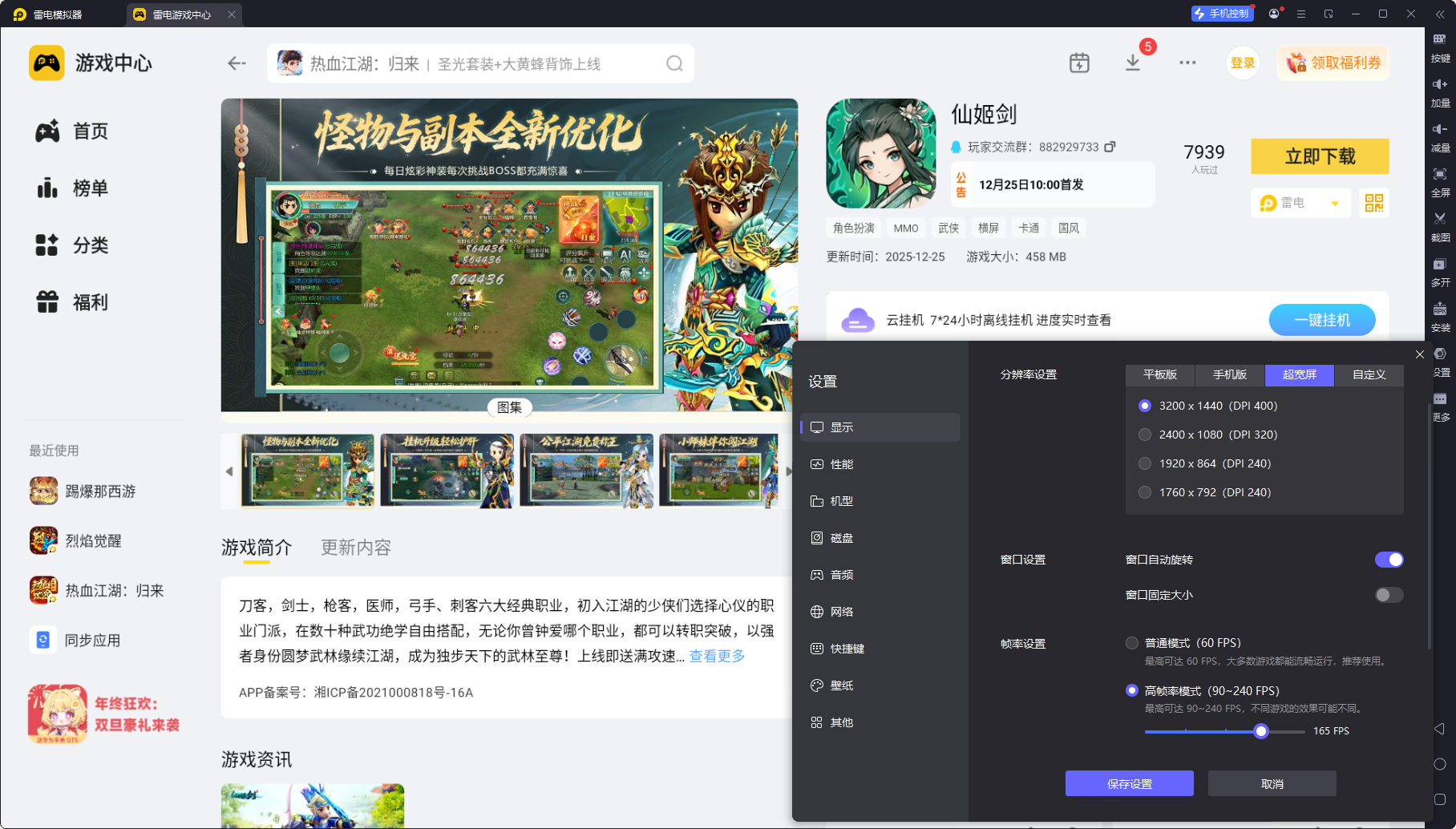The height and width of the screenshot is (829, 1456).
Task: Show the QR code next to the 雷电 selector
Action: (x=1374, y=203)
